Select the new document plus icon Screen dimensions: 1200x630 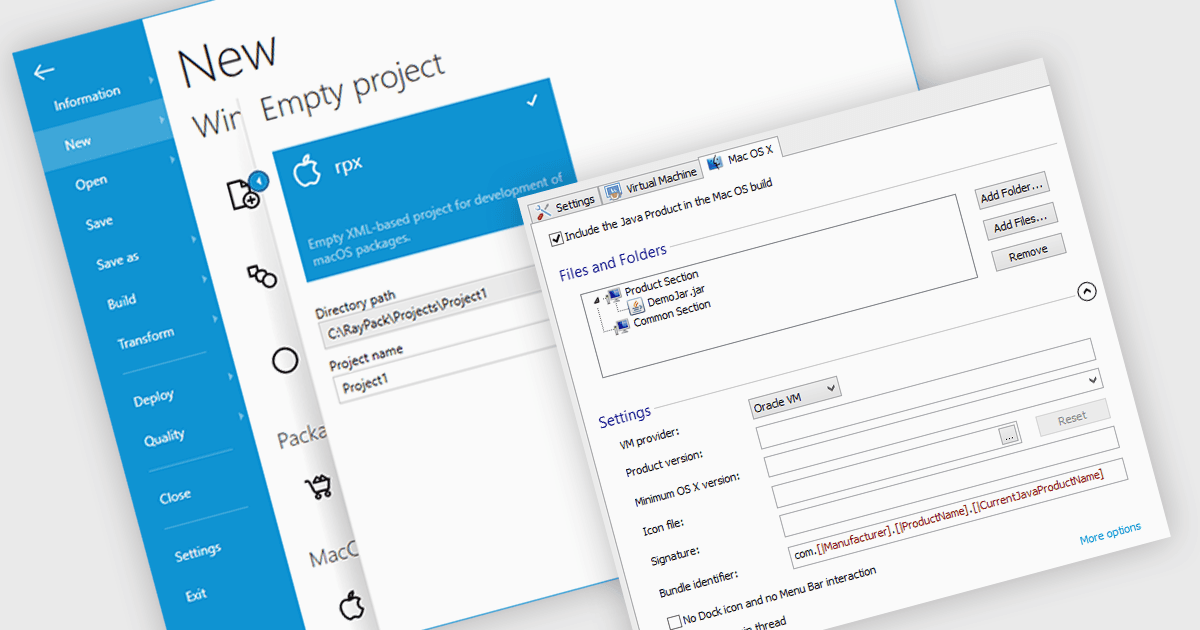(243, 194)
